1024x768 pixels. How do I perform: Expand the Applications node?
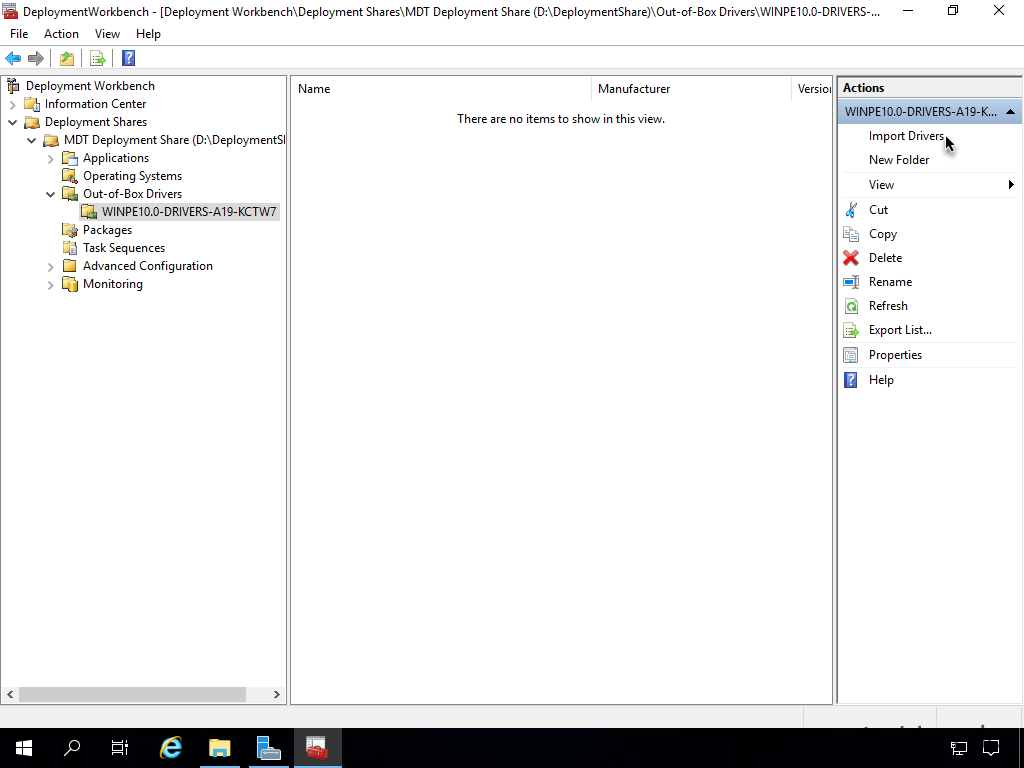[50, 159]
